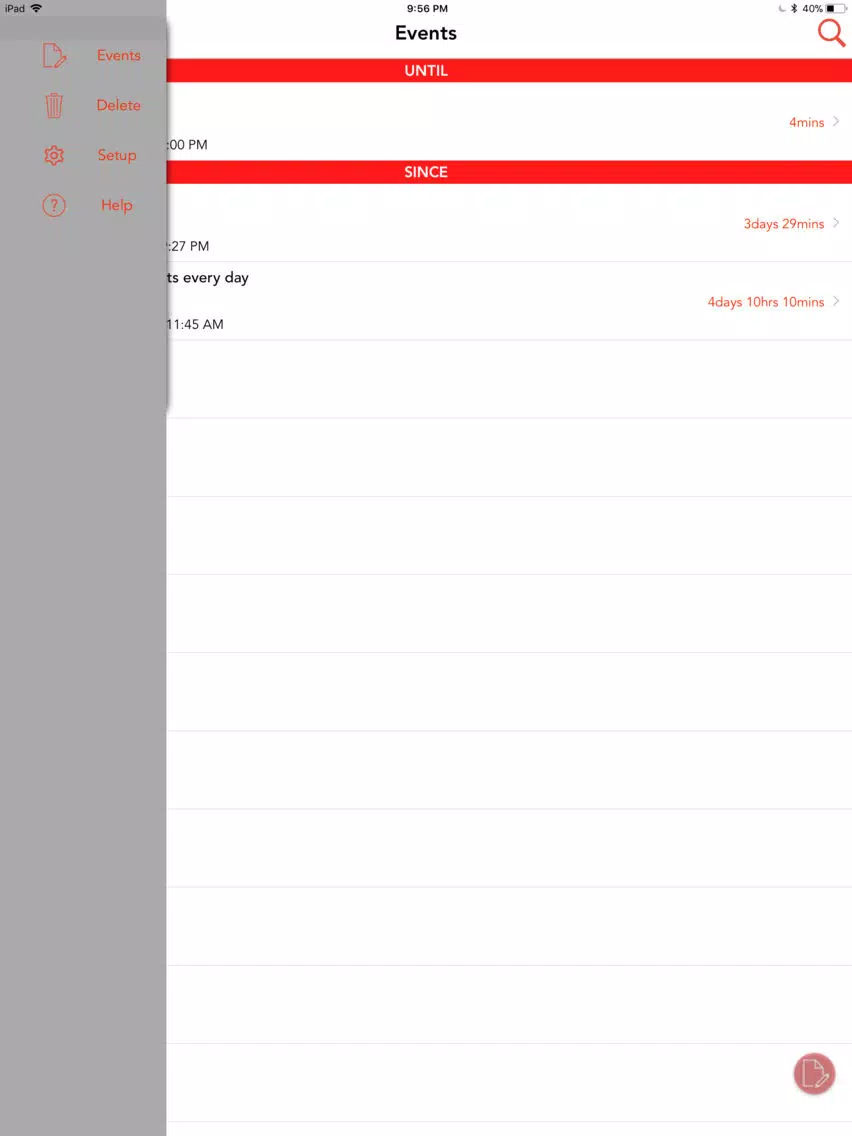Open Setup from the side menu

click(x=117, y=155)
